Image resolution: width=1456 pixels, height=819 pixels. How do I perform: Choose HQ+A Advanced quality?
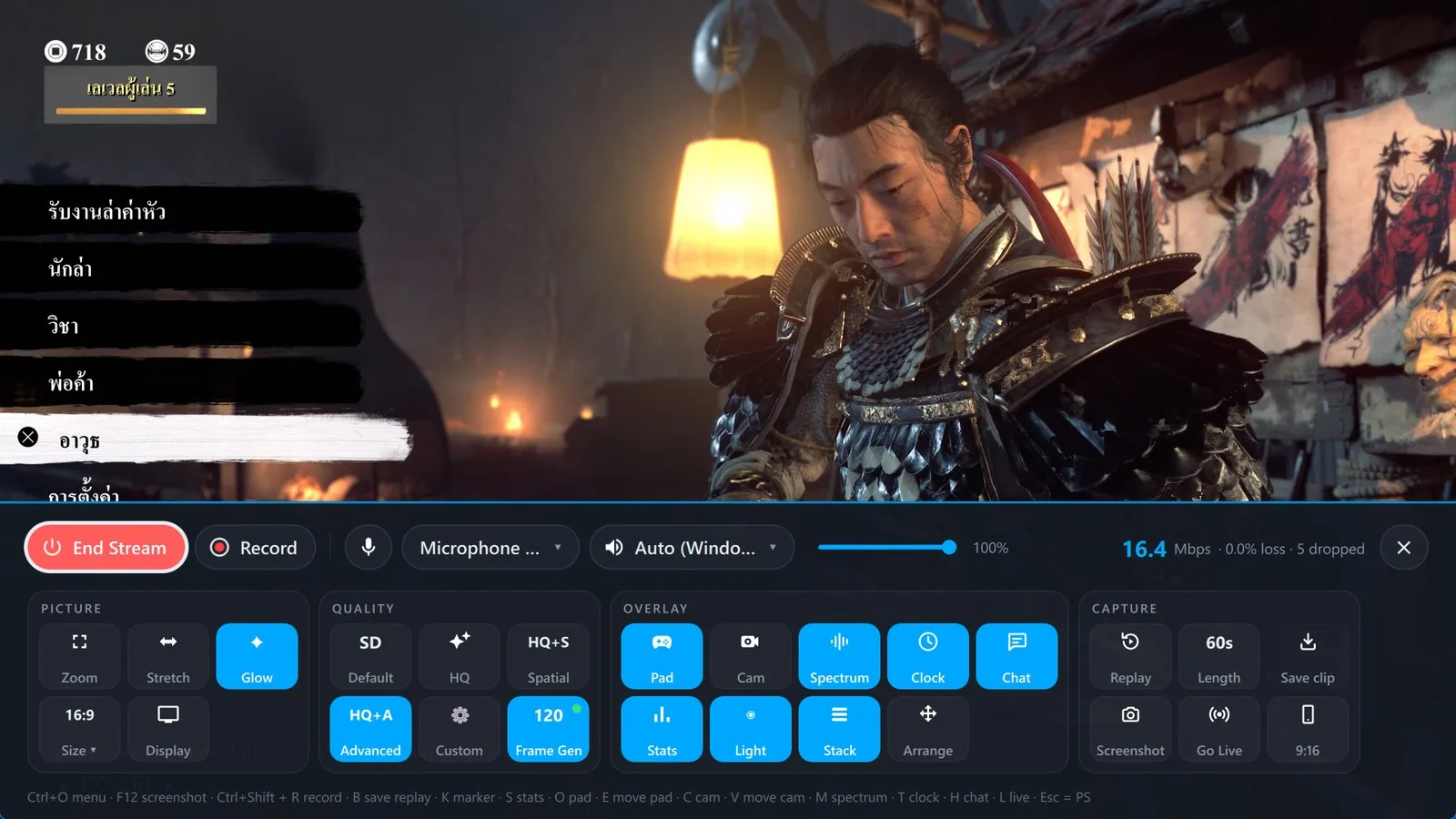[370, 729]
